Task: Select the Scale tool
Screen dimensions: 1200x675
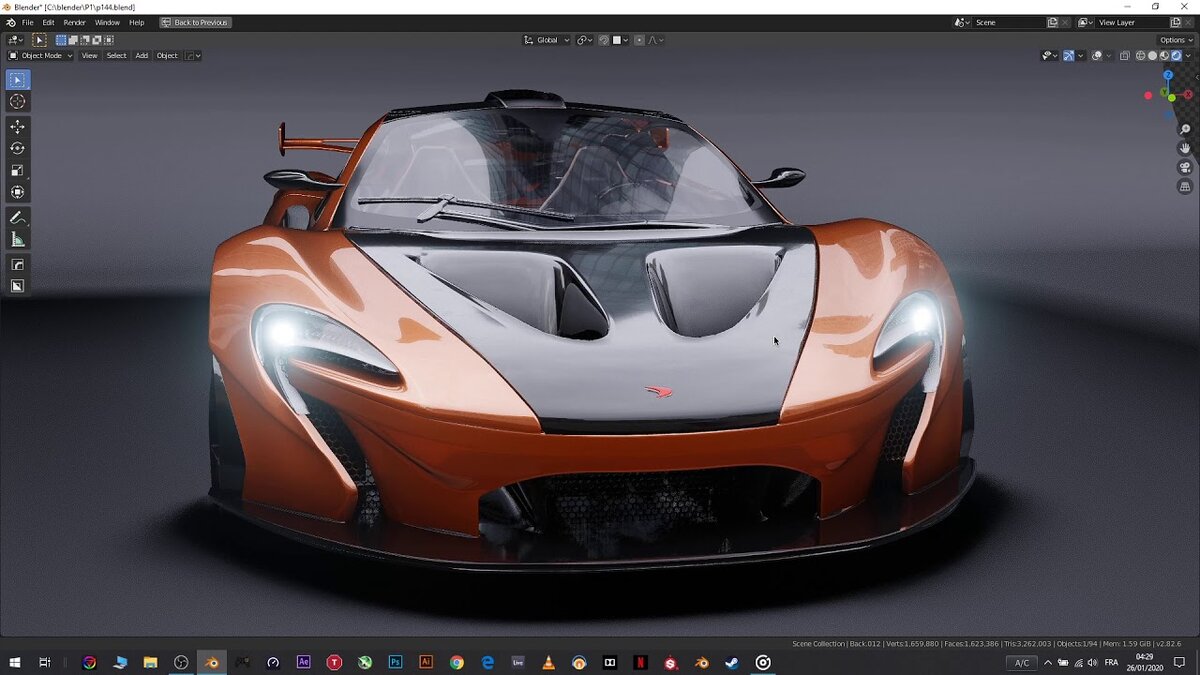Action: pos(17,170)
